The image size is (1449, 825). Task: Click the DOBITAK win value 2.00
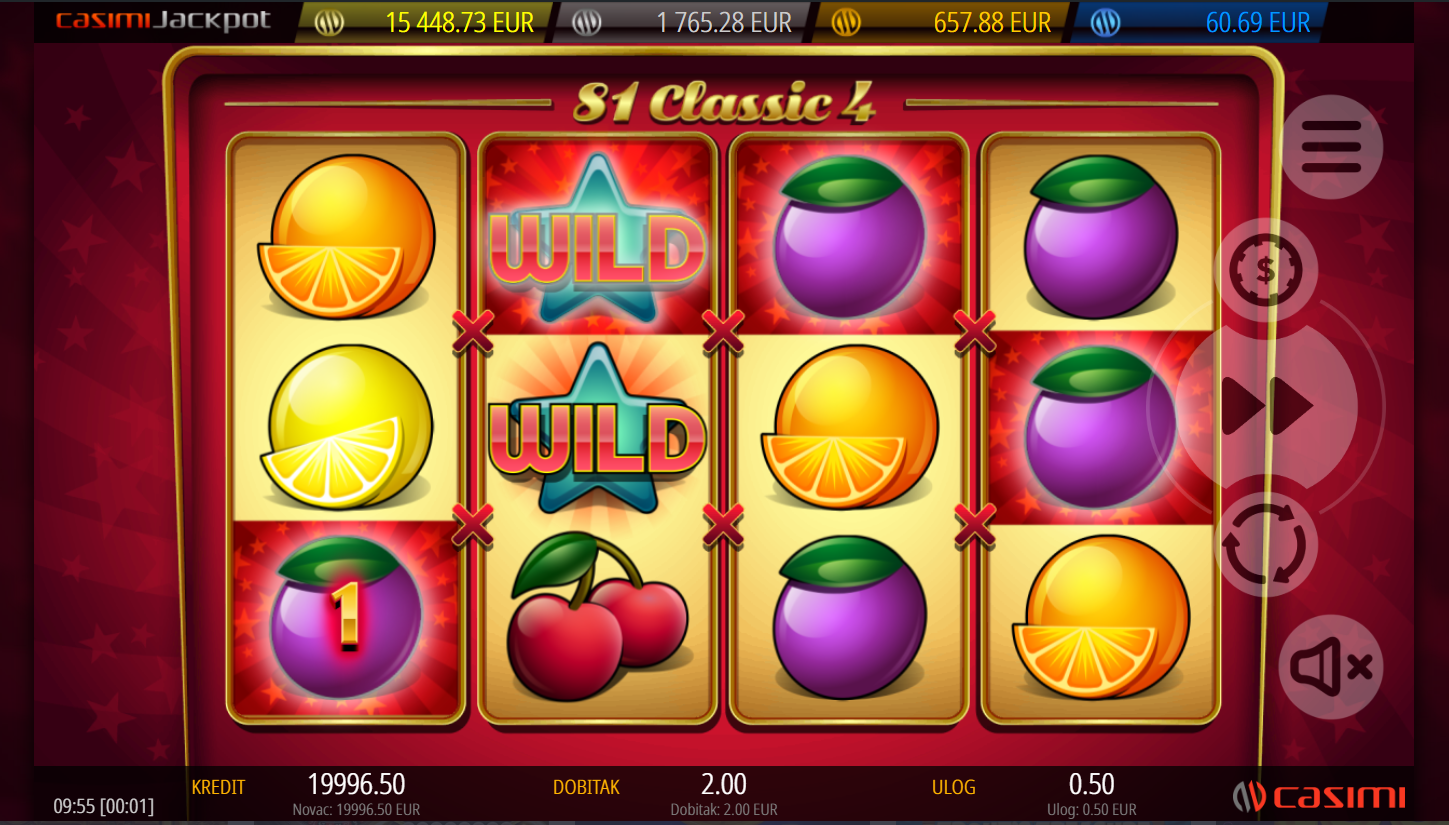pyautogui.click(x=724, y=784)
